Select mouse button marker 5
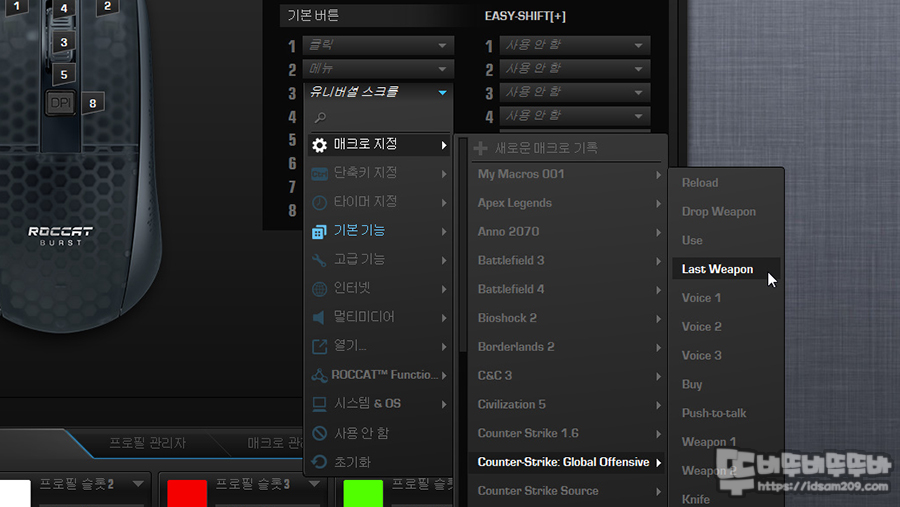Image resolution: width=900 pixels, height=507 pixels. tap(64, 75)
